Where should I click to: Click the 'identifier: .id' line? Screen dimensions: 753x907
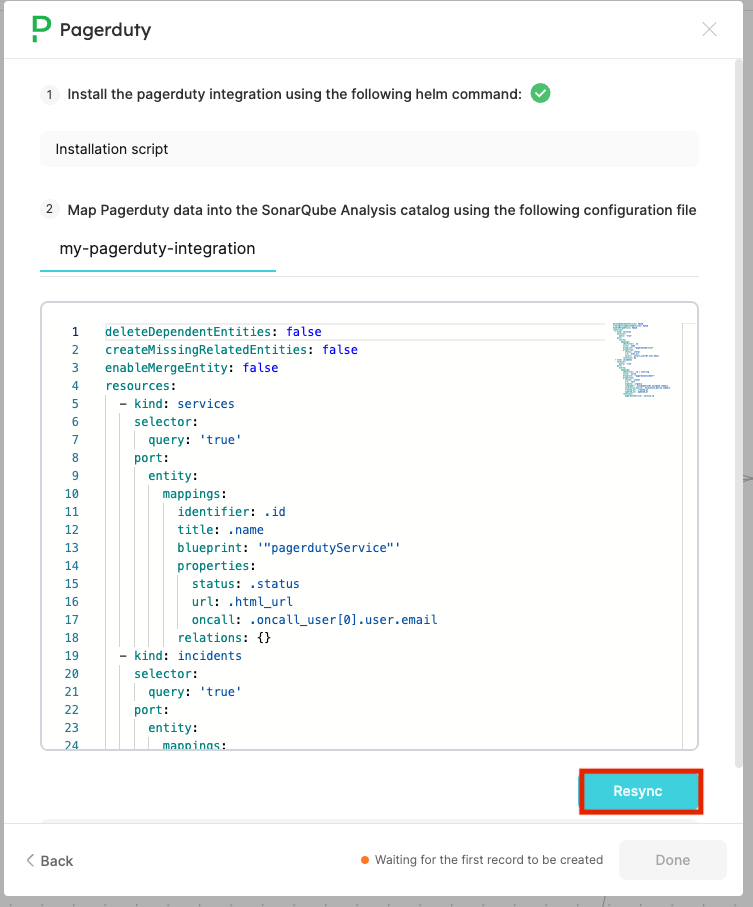pos(231,511)
